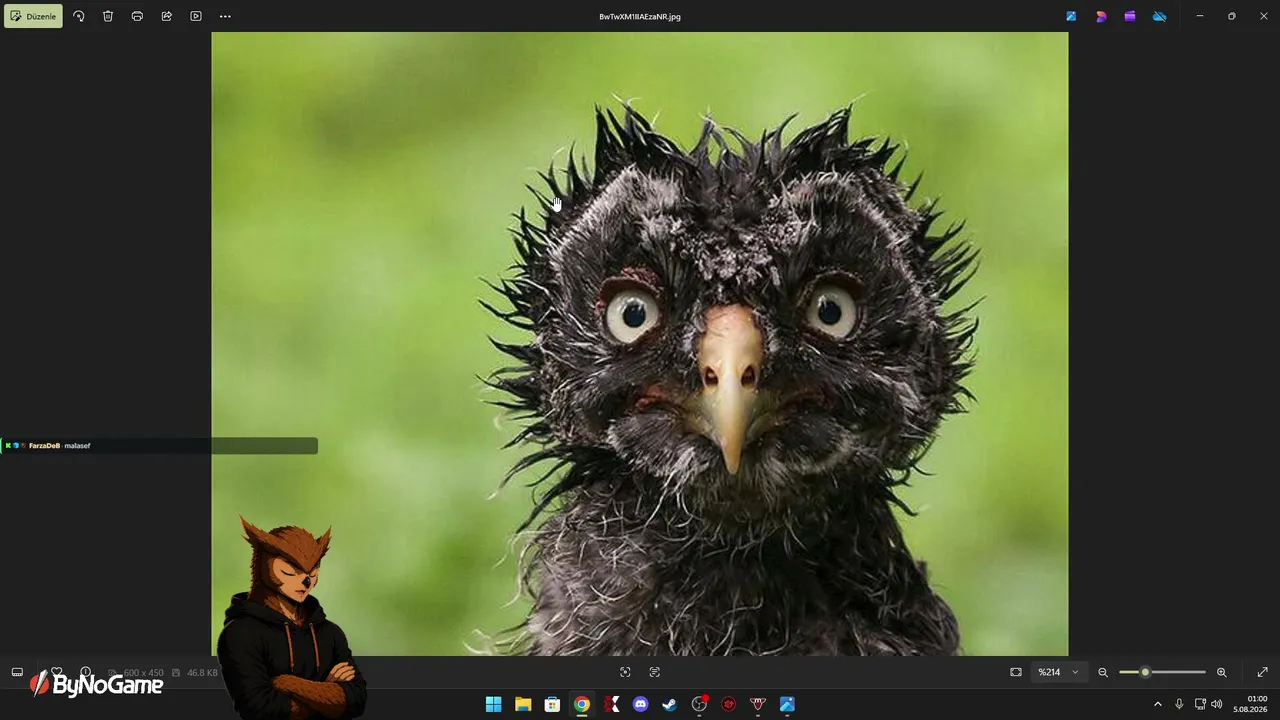Image resolution: width=1280 pixels, height=720 pixels.
Task: Click the microphone icon in the system tray
Action: (1180, 704)
